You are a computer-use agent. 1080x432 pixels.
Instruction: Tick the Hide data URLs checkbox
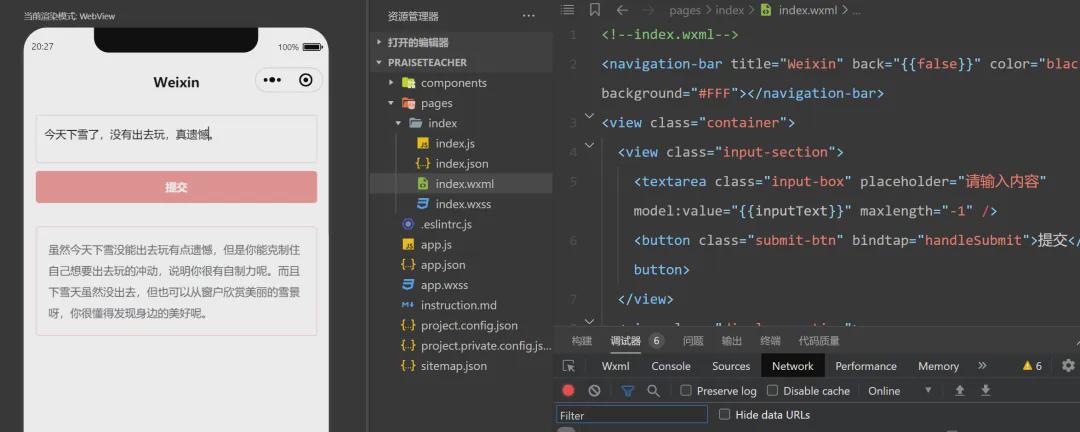point(725,414)
